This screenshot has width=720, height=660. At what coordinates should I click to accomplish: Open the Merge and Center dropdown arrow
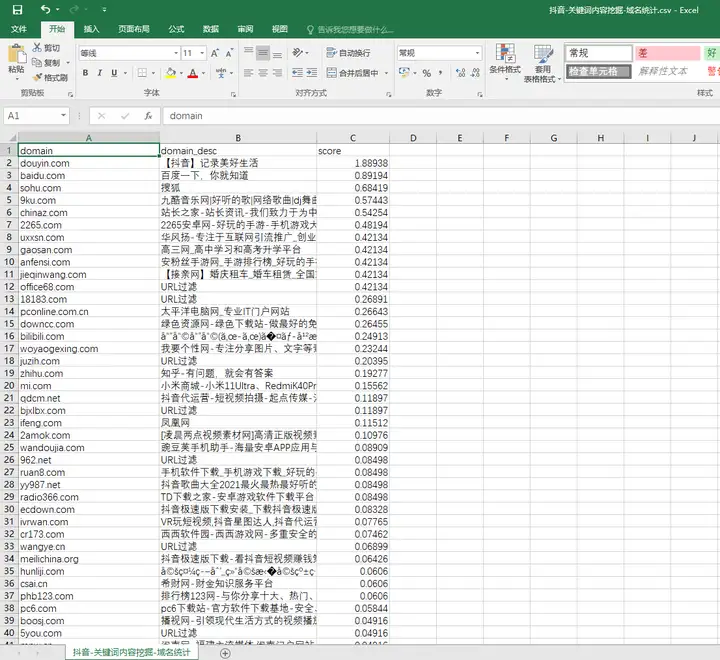[386, 73]
